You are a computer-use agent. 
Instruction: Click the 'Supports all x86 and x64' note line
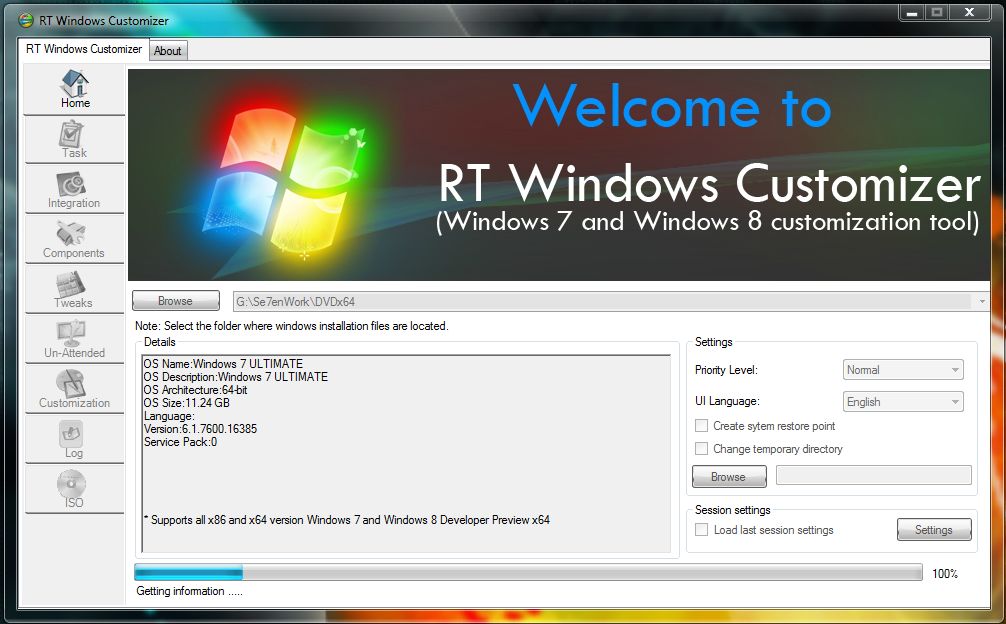346,520
